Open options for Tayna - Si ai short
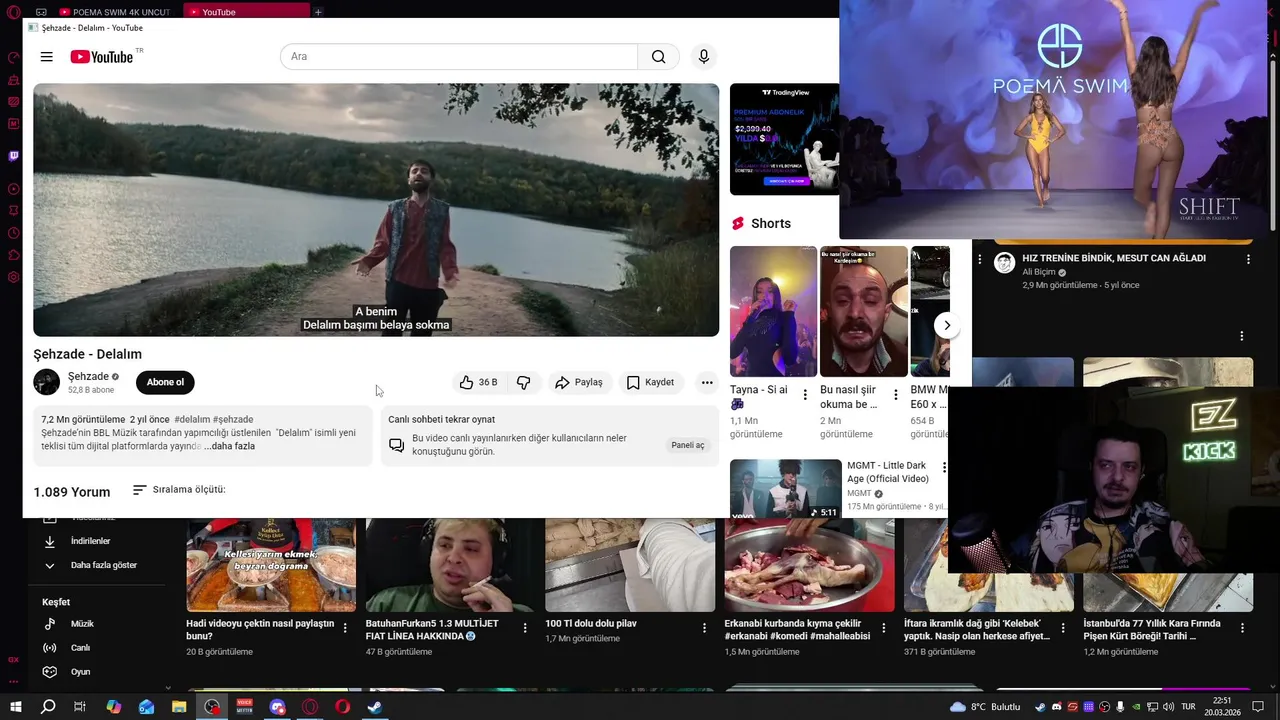This screenshot has height=720, width=1280. (805, 395)
